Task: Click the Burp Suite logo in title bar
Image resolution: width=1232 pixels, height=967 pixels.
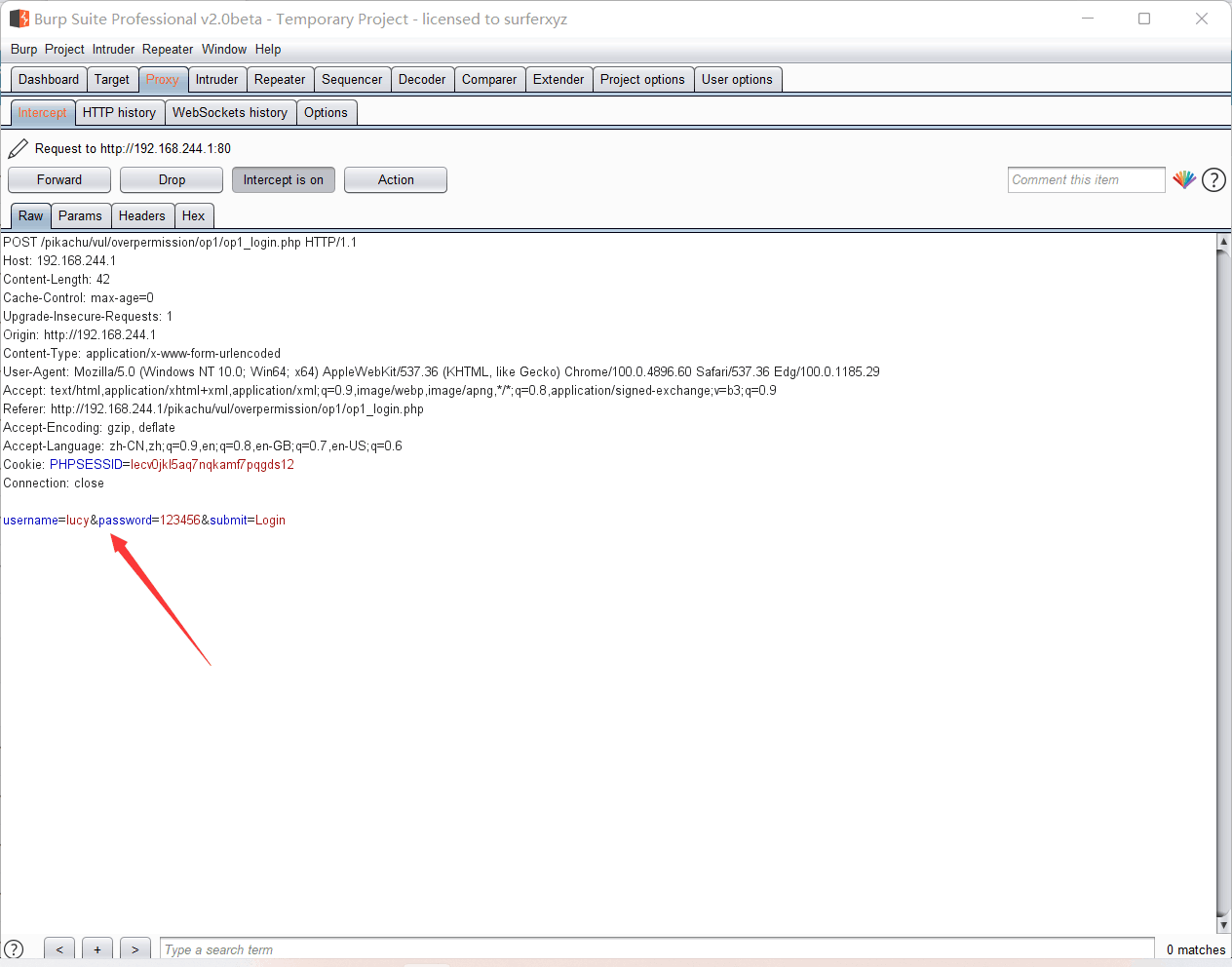Action: click(x=19, y=19)
